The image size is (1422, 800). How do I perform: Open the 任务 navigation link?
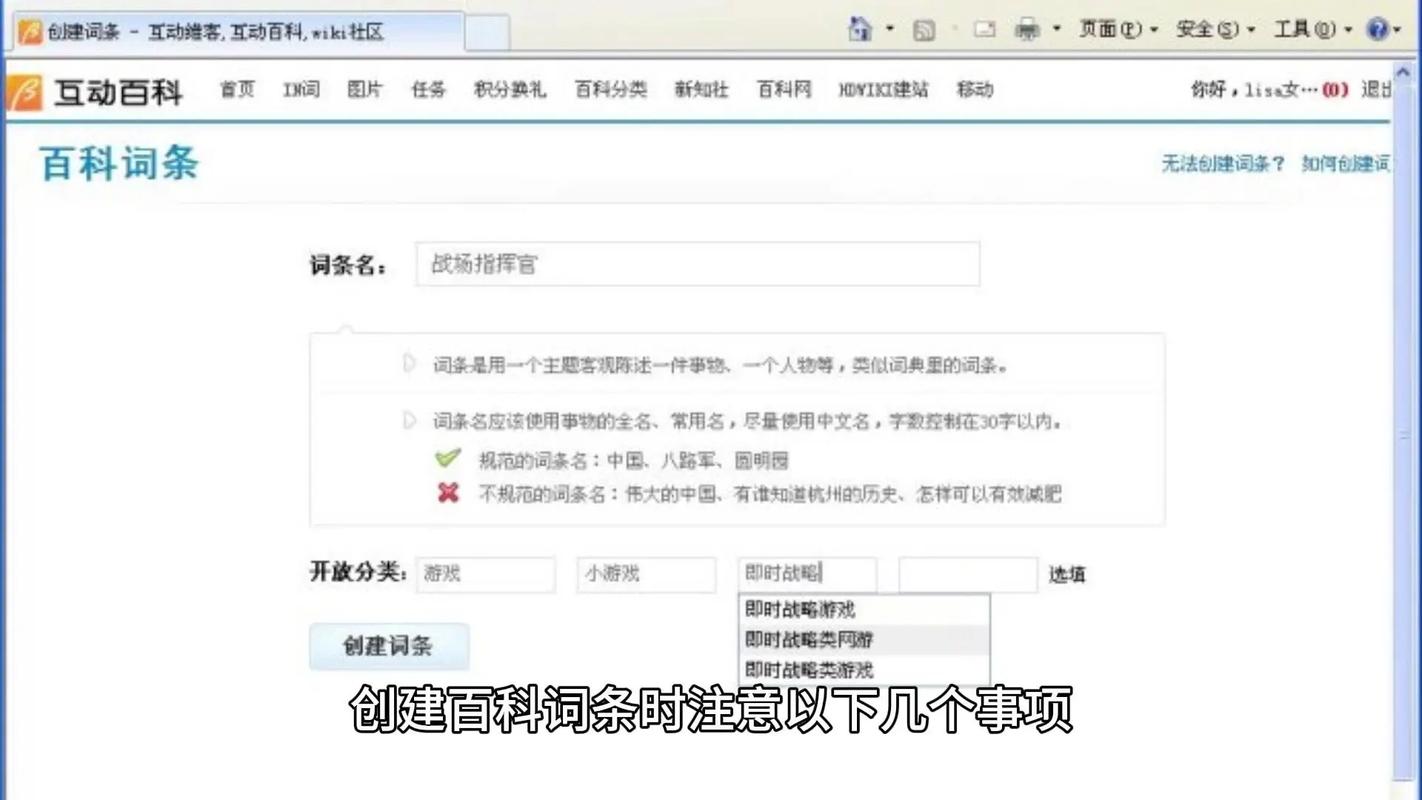coord(428,90)
